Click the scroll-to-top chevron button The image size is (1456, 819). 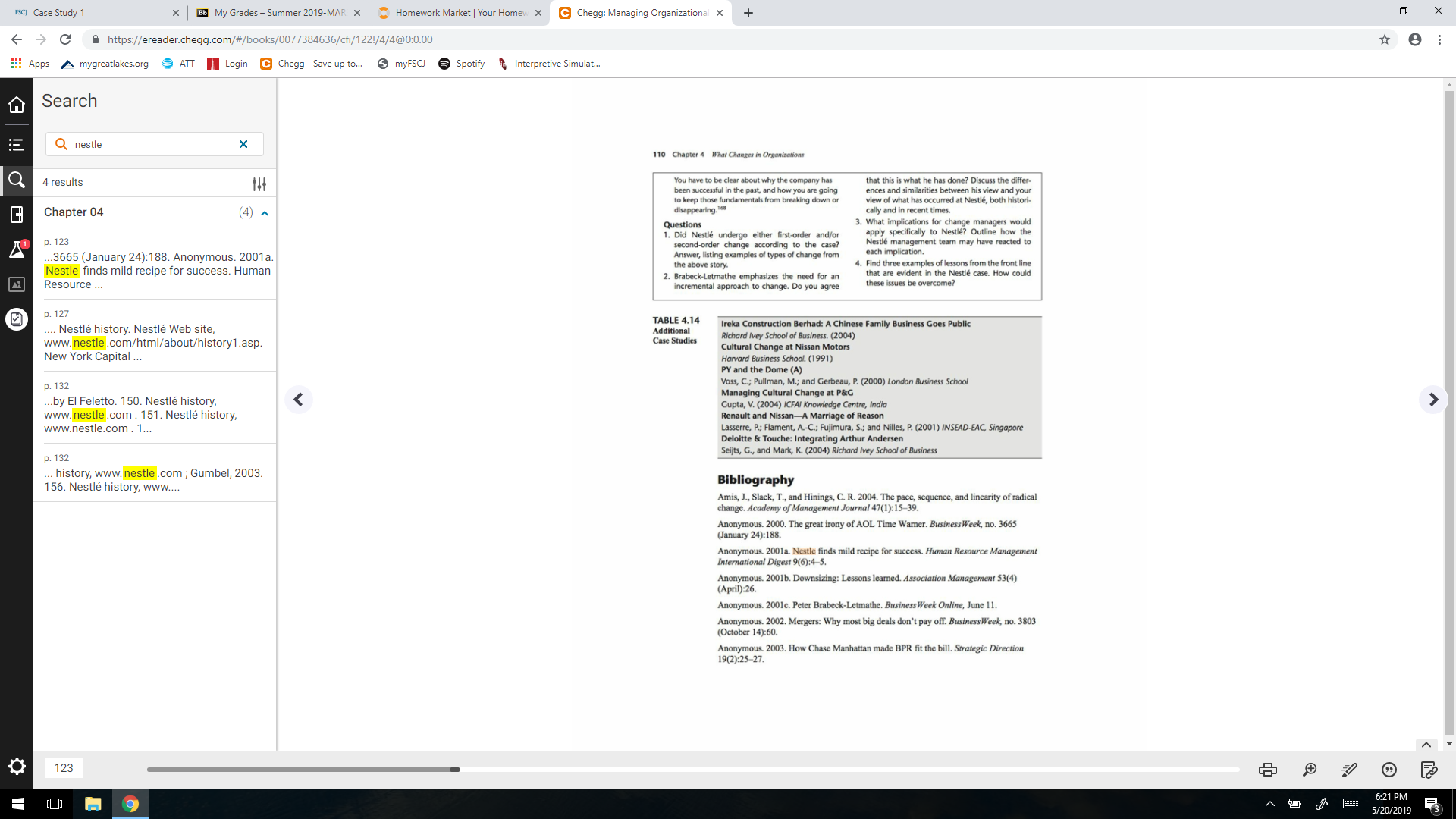1426,745
